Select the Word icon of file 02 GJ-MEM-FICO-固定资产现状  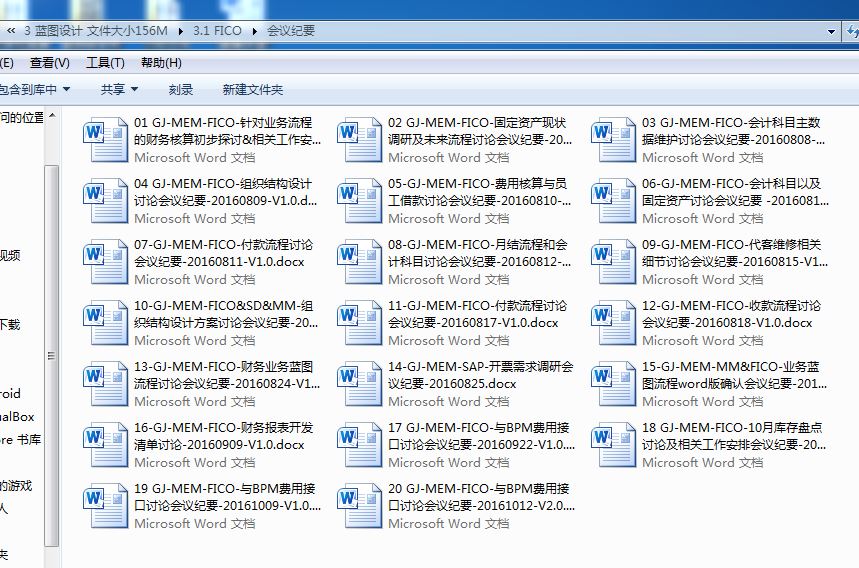[x=359, y=139]
